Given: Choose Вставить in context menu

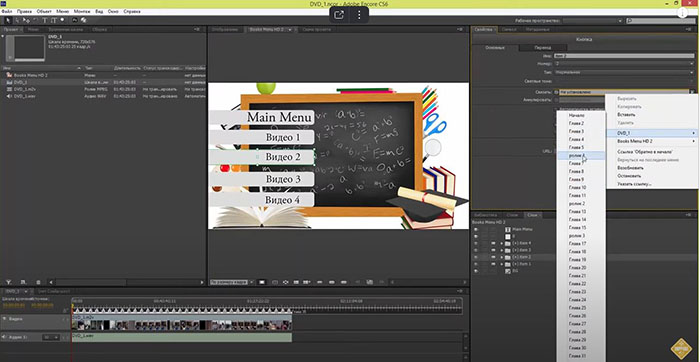Looking at the screenshot, I should (626, 115).
